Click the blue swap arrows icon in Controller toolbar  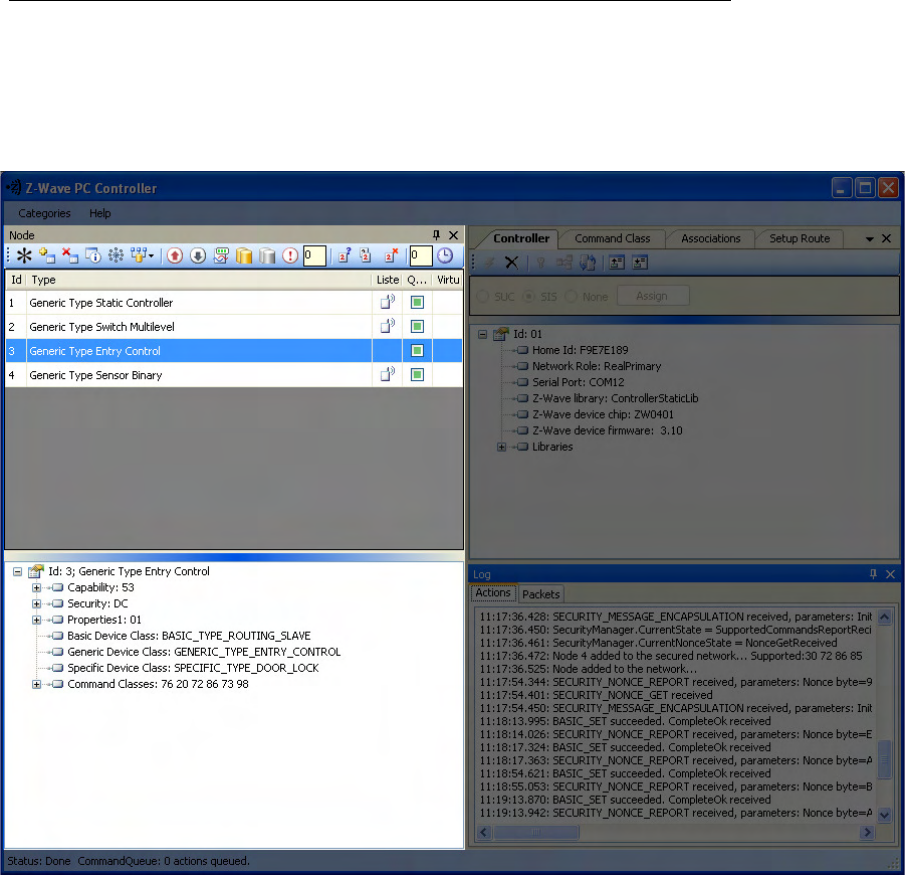[587, 263]
